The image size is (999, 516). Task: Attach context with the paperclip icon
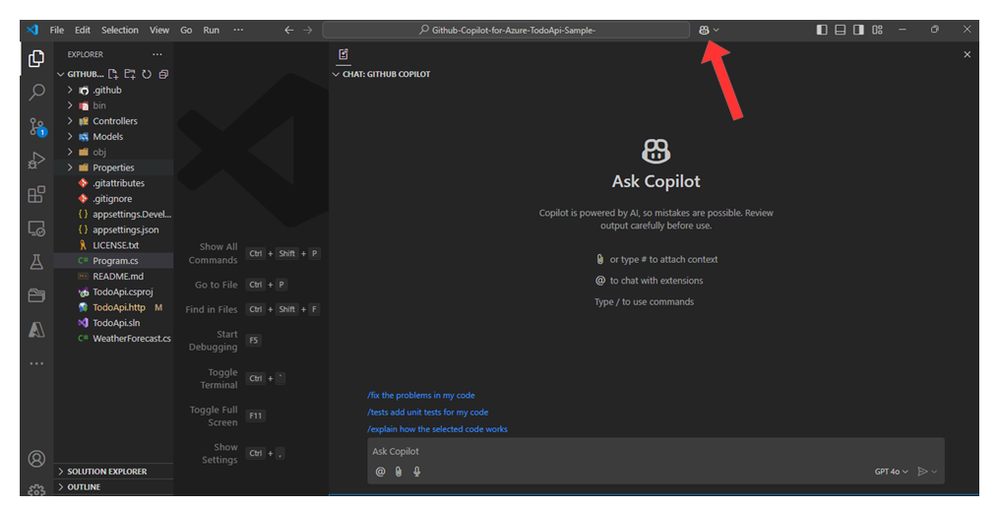tap(398, 471)
